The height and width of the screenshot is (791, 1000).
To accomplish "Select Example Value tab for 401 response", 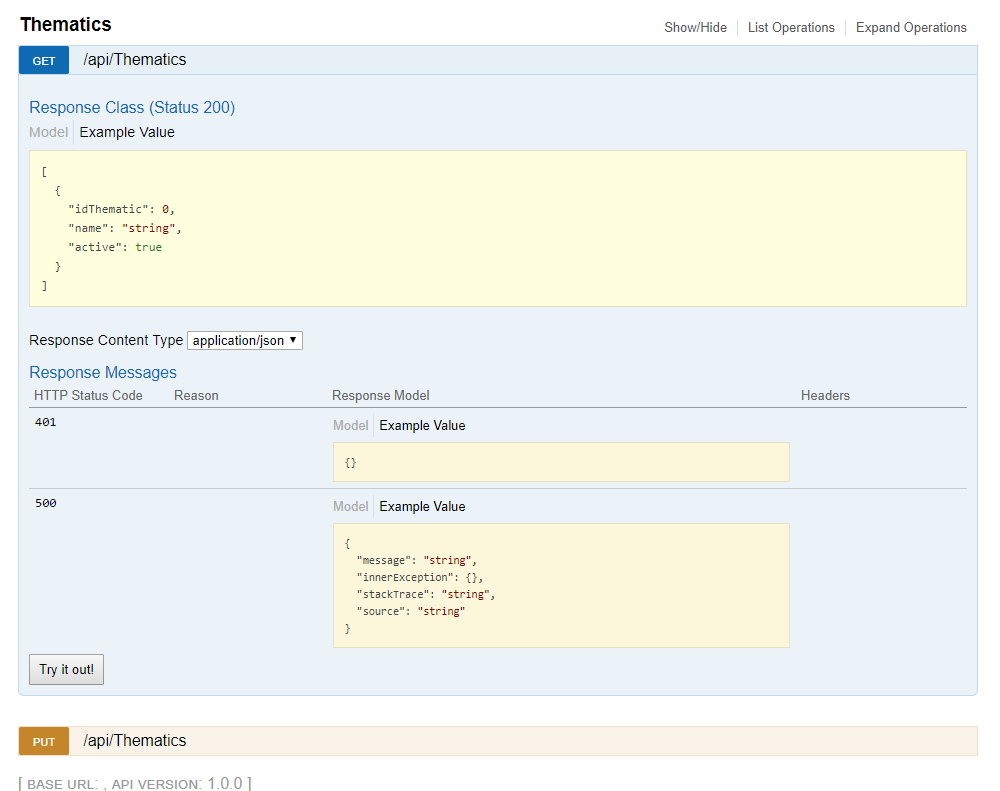I will click(x=422, y=425).
